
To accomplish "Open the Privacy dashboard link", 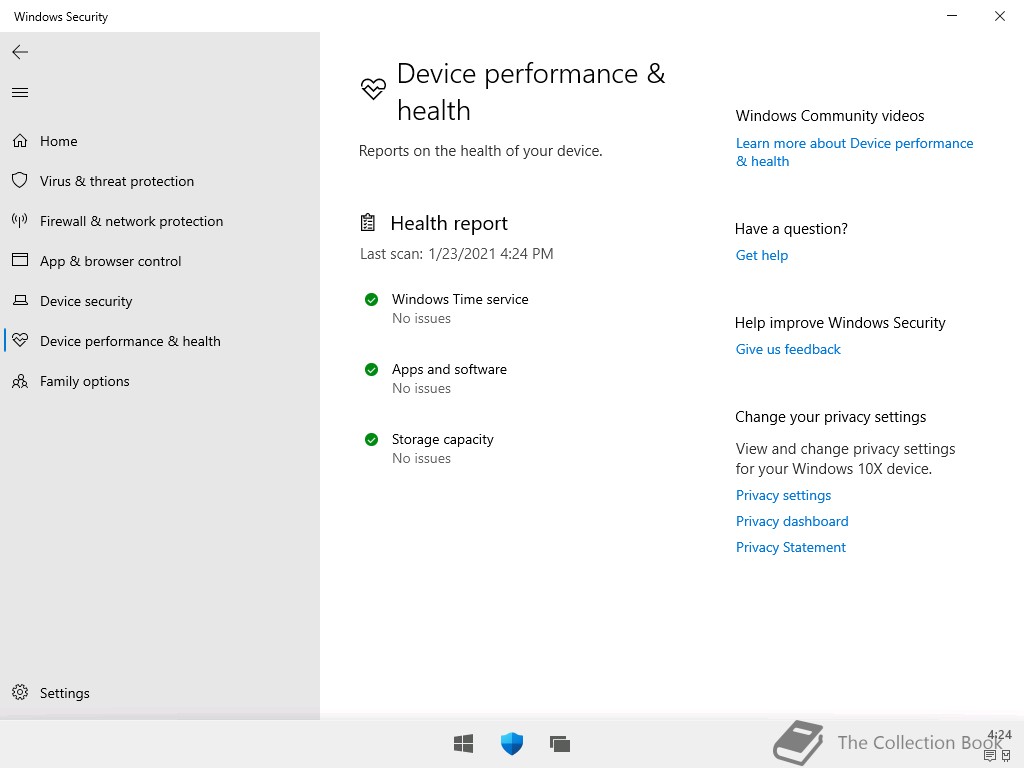I will (792, 521).
